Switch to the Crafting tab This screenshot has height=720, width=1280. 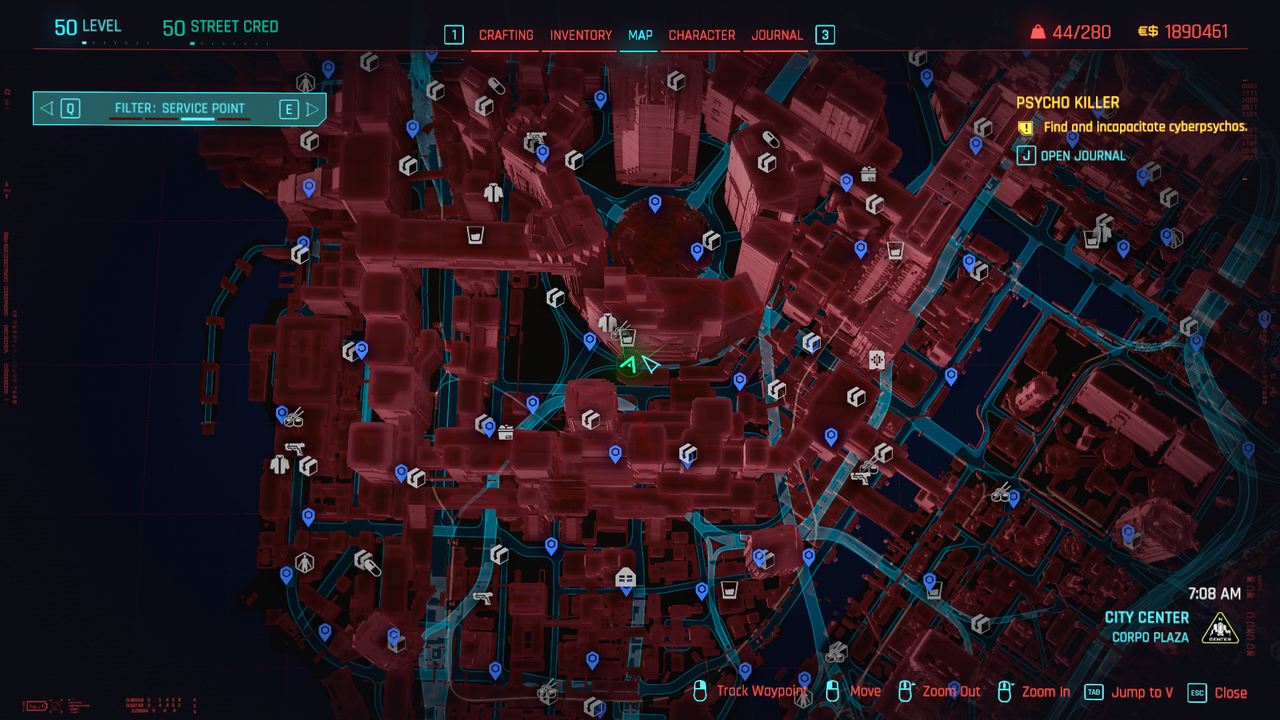506,35
